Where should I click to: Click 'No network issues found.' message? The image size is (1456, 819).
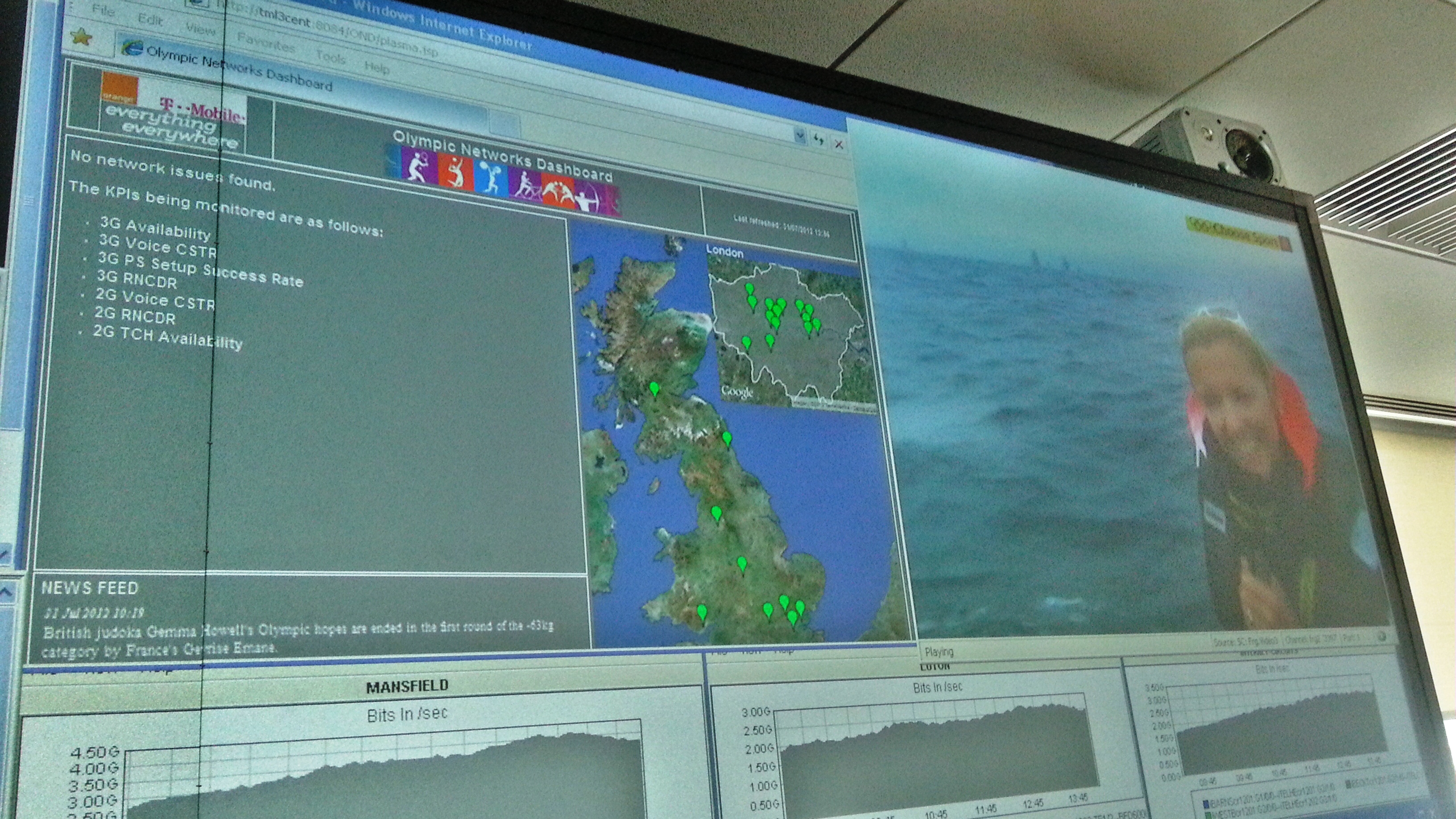pyautogui.click(x=172, y=170)
